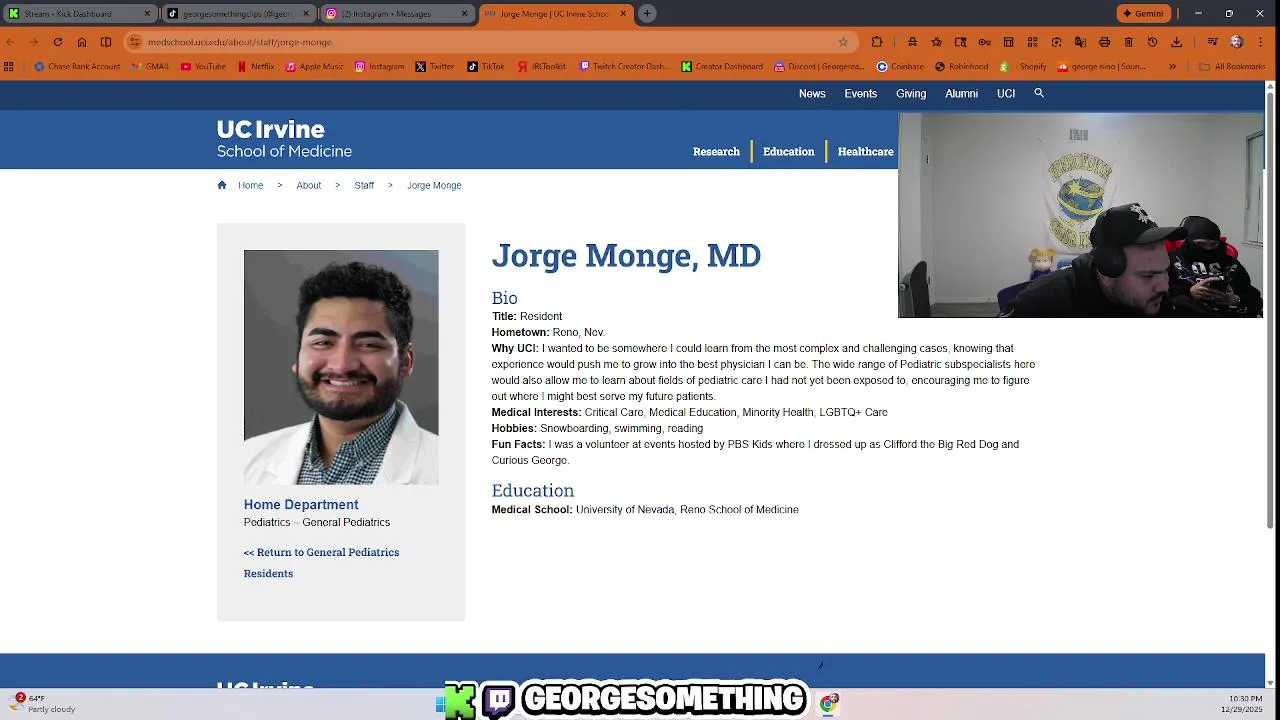View site information icon in address bar
Viewport: 1280px width, 720px height.
[135, 42]
